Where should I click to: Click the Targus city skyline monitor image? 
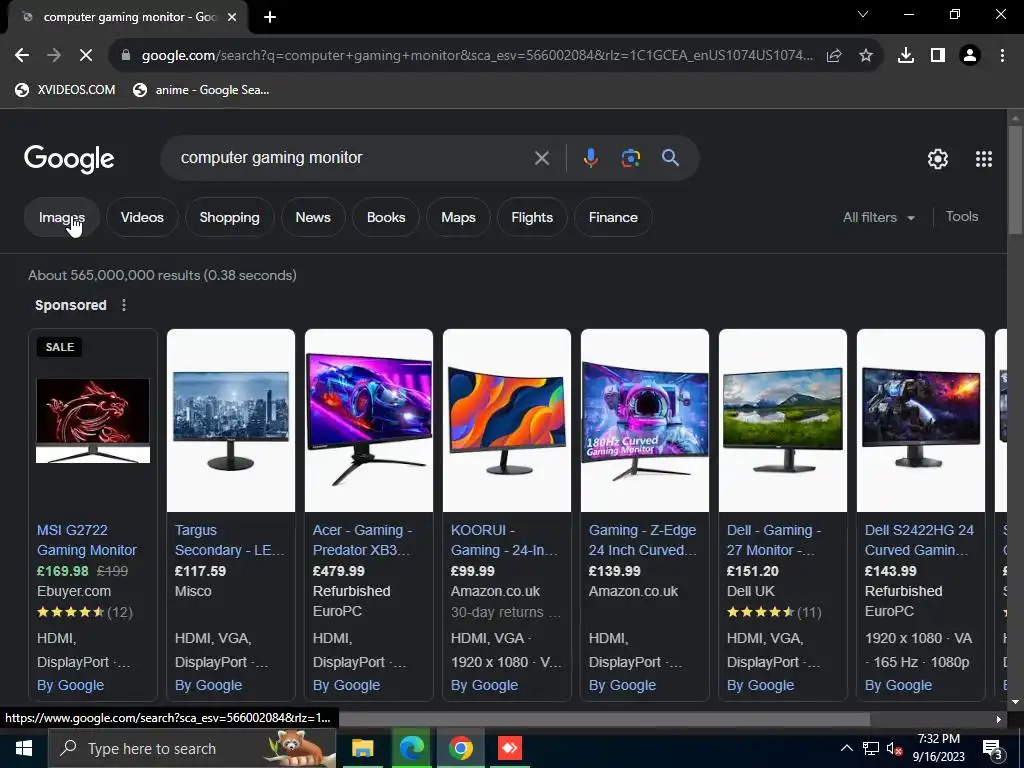231,421
